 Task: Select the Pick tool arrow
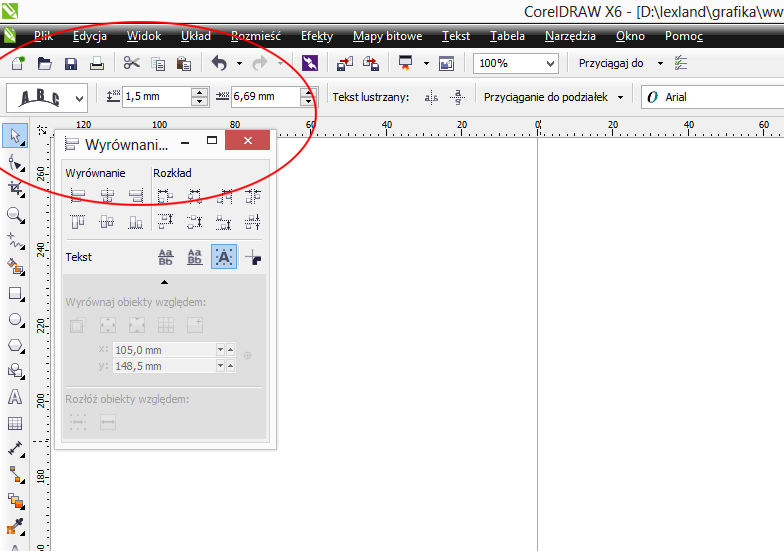[x=15, y=135]
